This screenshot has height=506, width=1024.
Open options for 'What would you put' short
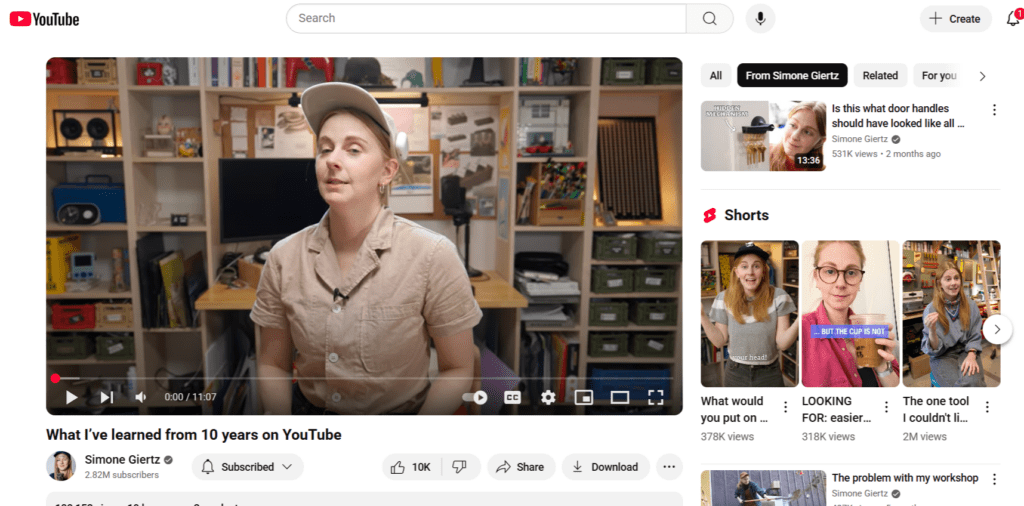click(x=786, y=407)
